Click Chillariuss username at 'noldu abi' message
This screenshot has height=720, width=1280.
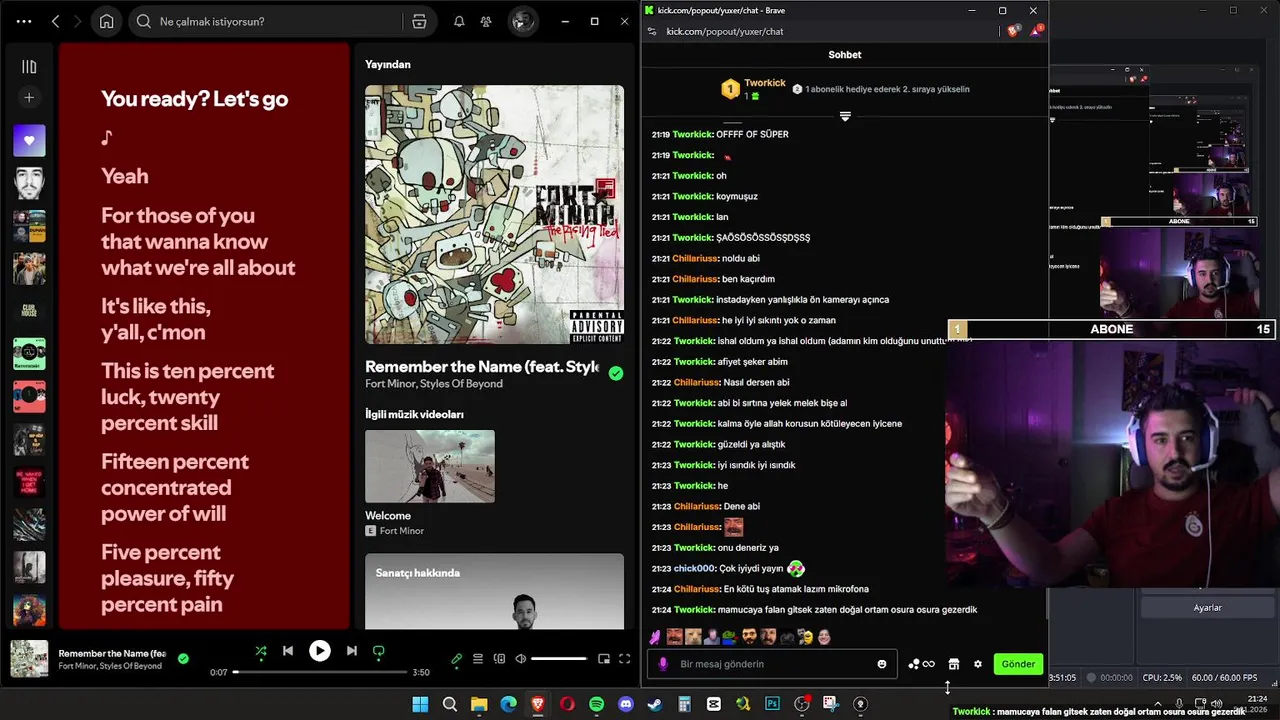[x=695, y=258]
